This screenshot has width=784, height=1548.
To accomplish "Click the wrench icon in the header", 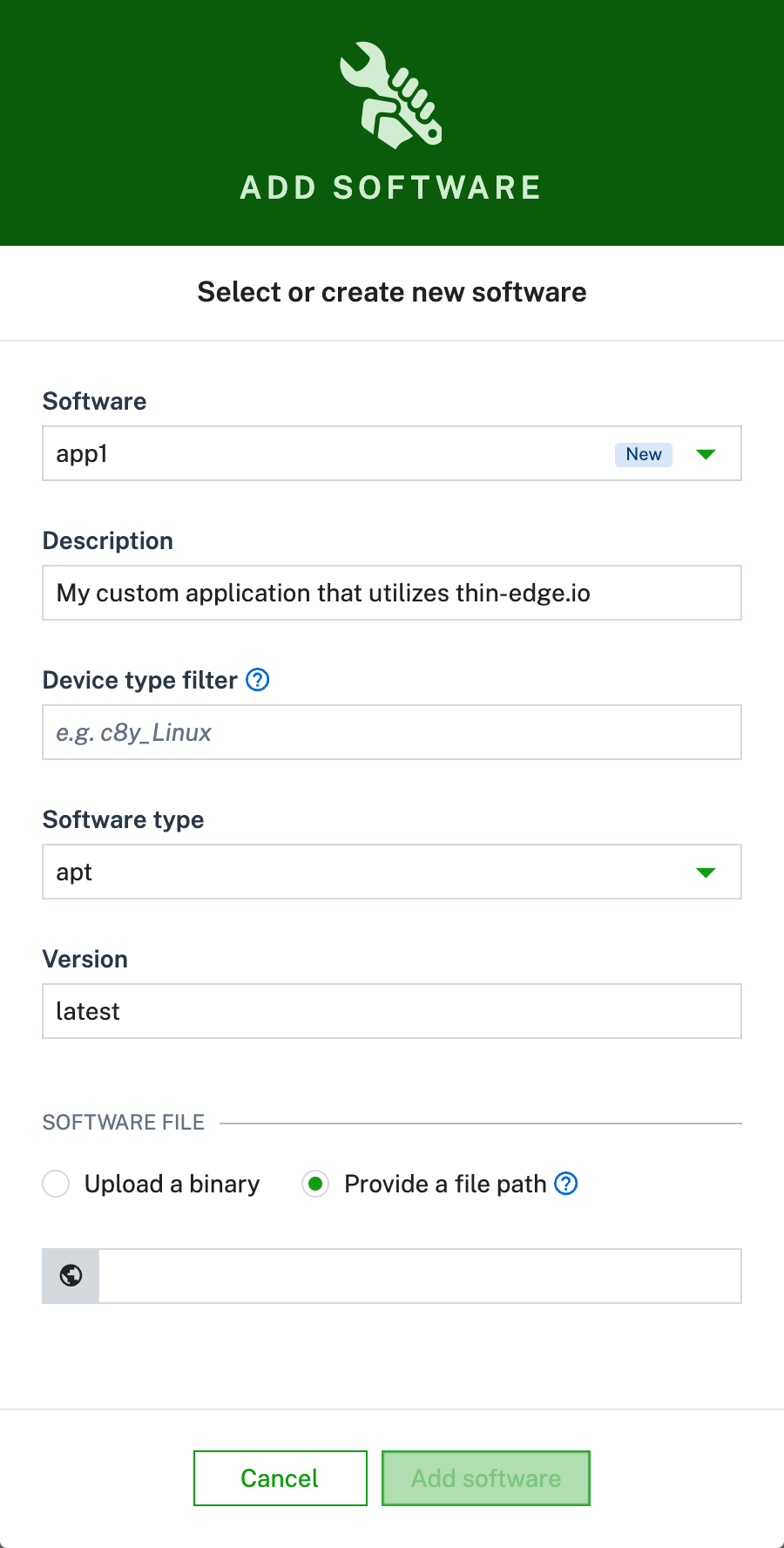I will [391, 95].
